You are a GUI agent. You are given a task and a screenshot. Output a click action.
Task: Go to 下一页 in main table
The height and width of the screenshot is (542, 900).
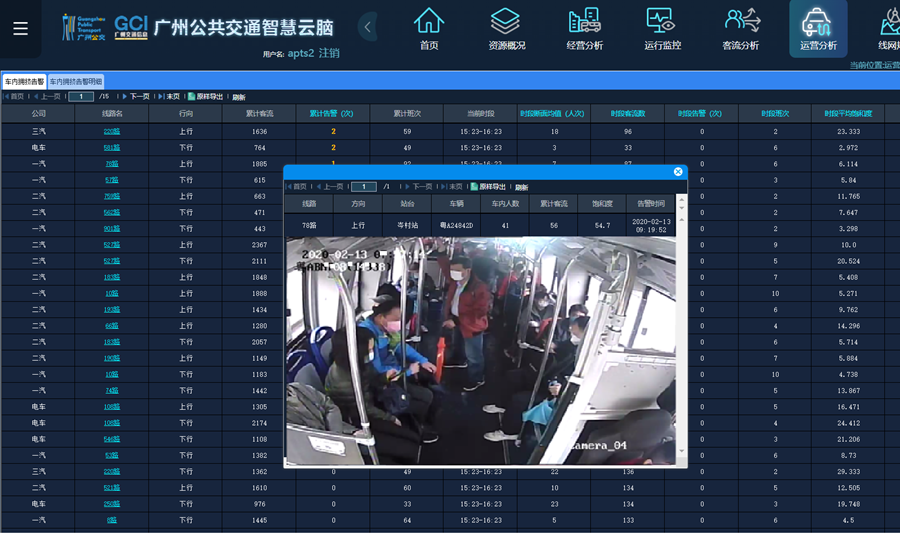pyautogui.click(x=138, y=97)
